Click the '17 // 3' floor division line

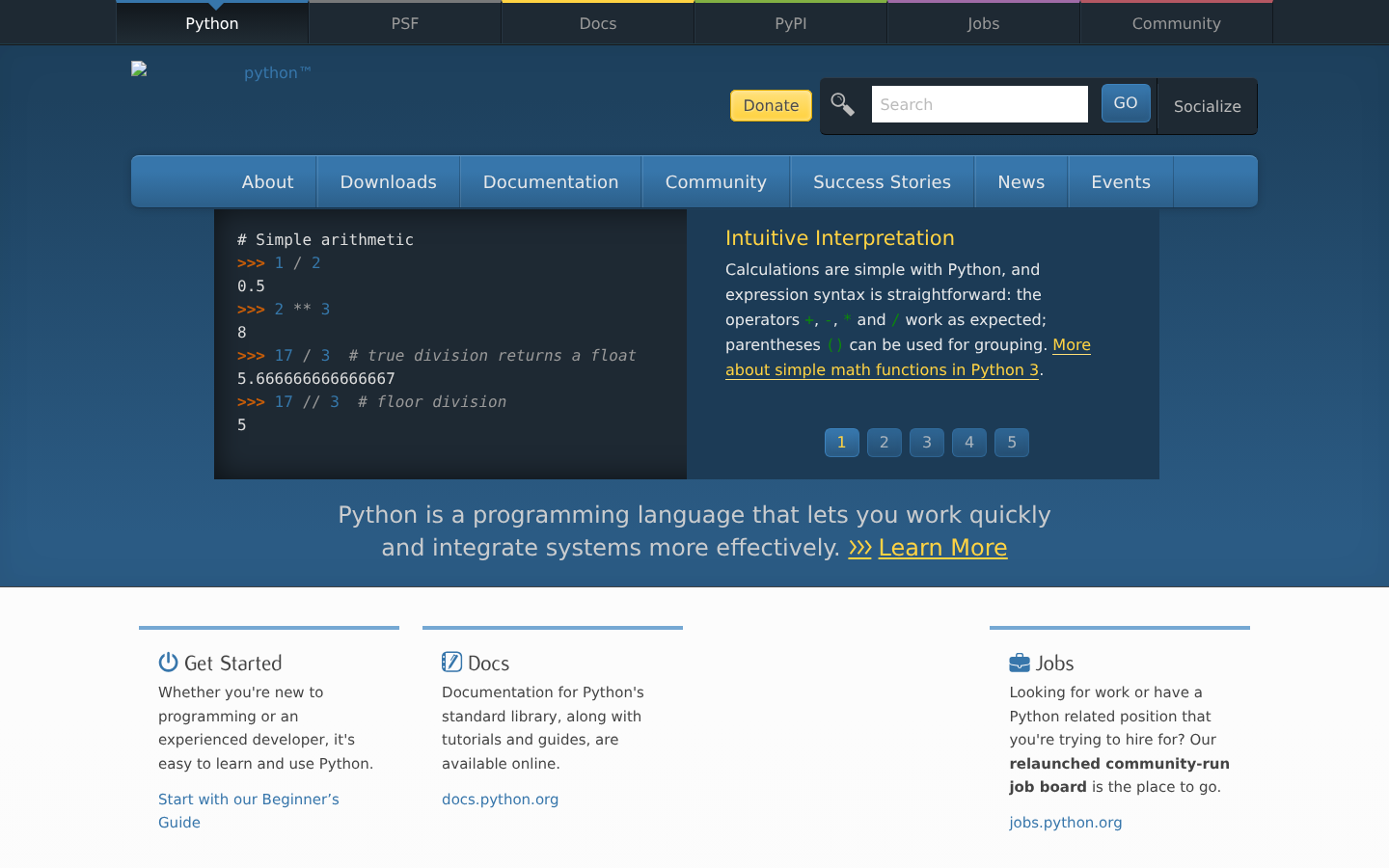pyautogui.click(x=371, y=402)
